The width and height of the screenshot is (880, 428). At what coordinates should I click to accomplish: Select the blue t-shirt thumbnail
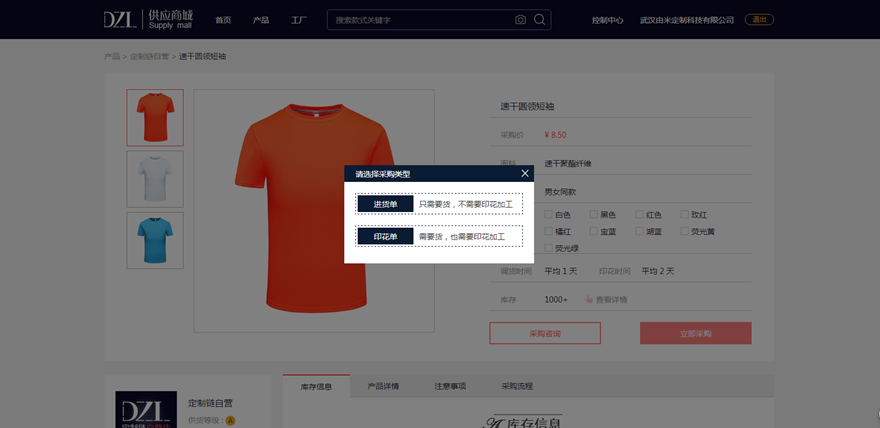(155, 240)
